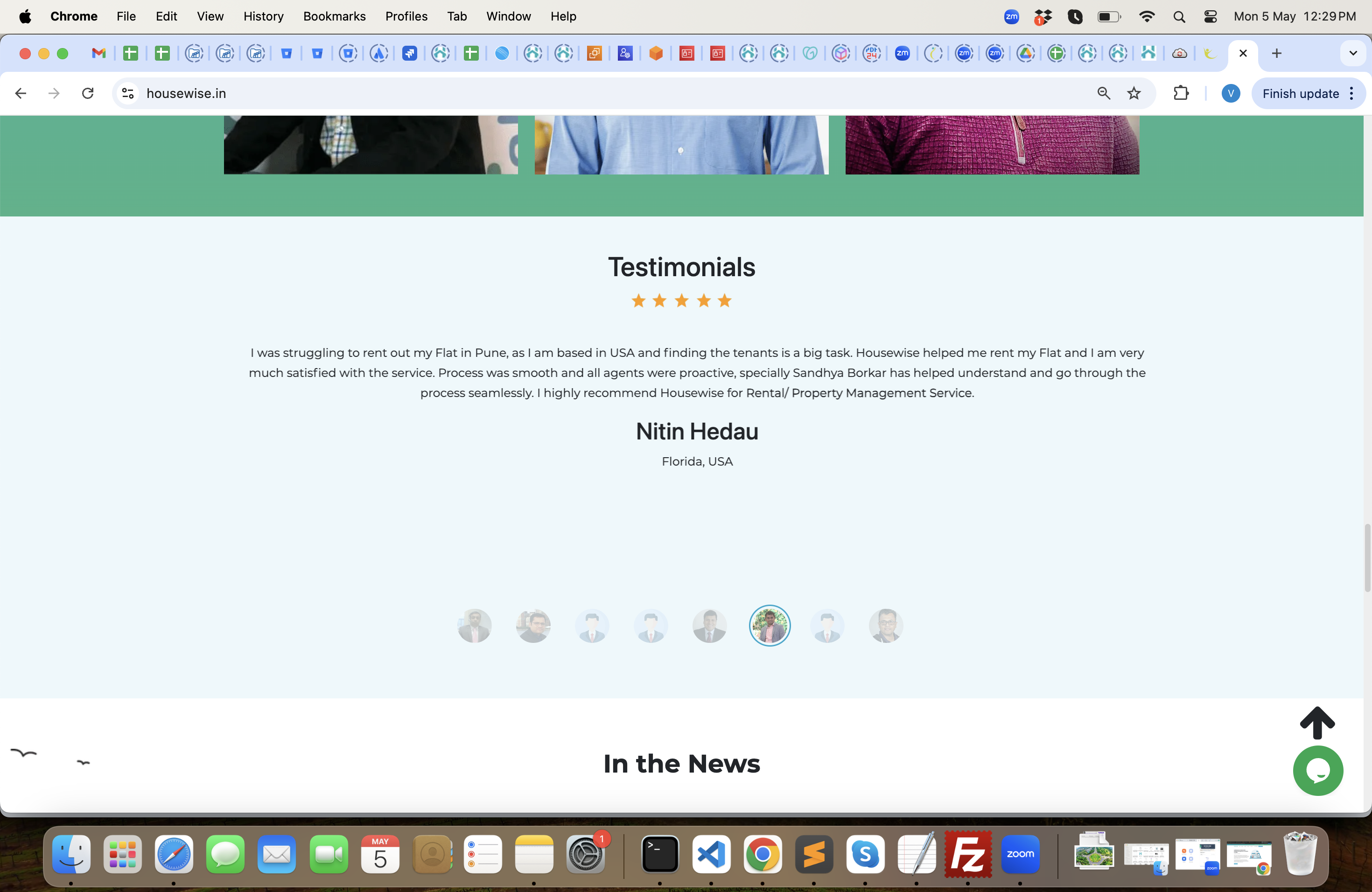Viewport: 1372px width, 892px height.
Task: Open Google Chrome from the Dock
Action: [x=763, y=854]
